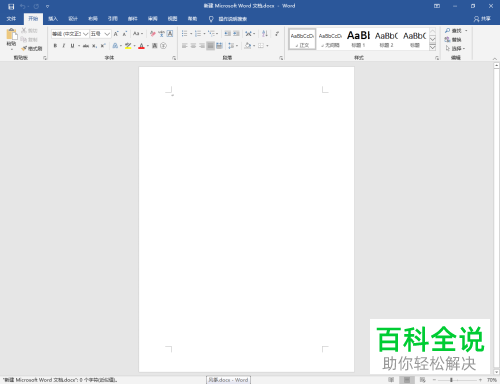
Task: Click the 70% zoom level in status bar
Action: pyautogui.click(x=492, y=380)
